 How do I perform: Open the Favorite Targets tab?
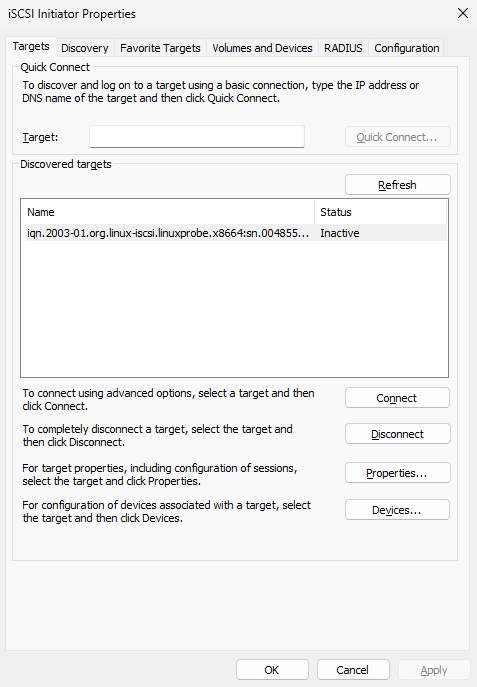point(160,48)
